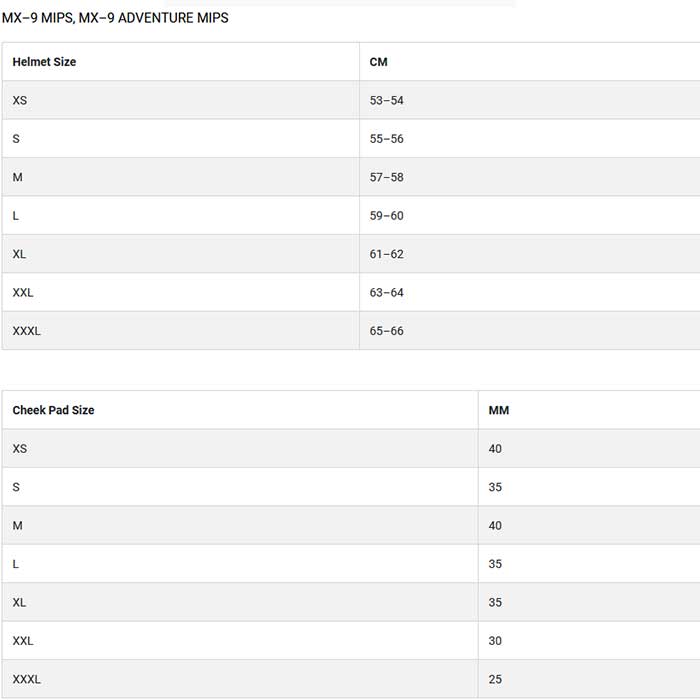Click the MM column header

tap(498, 410)
